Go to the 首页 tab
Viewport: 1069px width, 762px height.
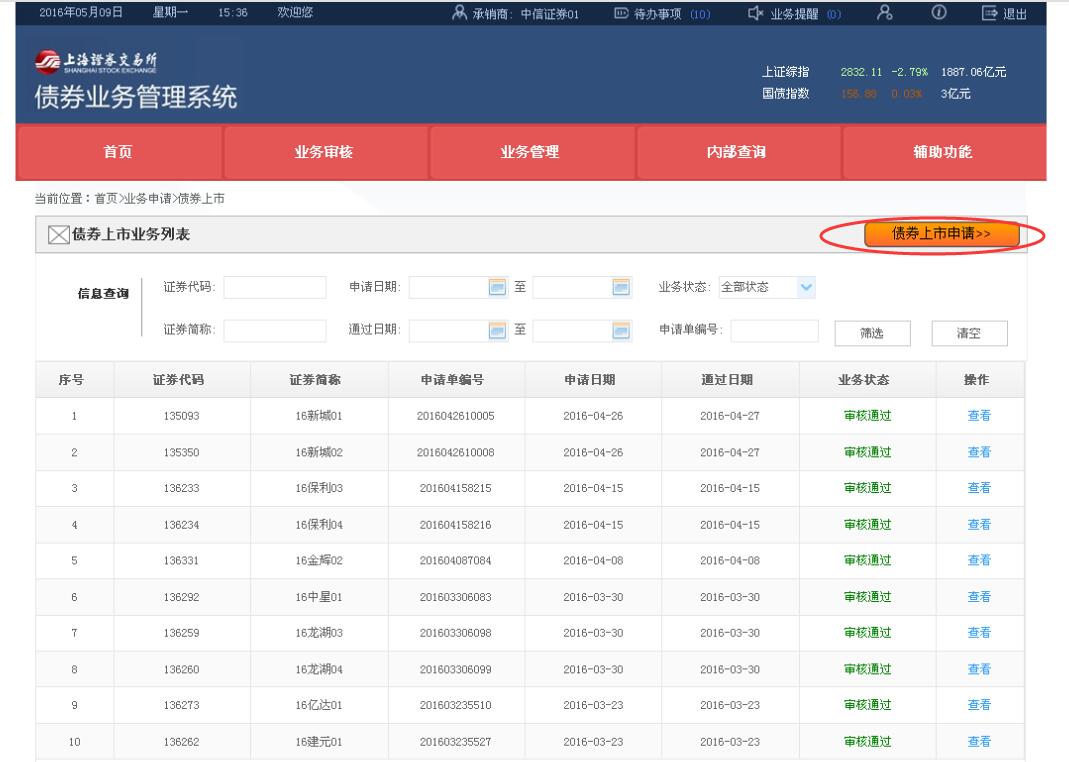click(118, 151)
